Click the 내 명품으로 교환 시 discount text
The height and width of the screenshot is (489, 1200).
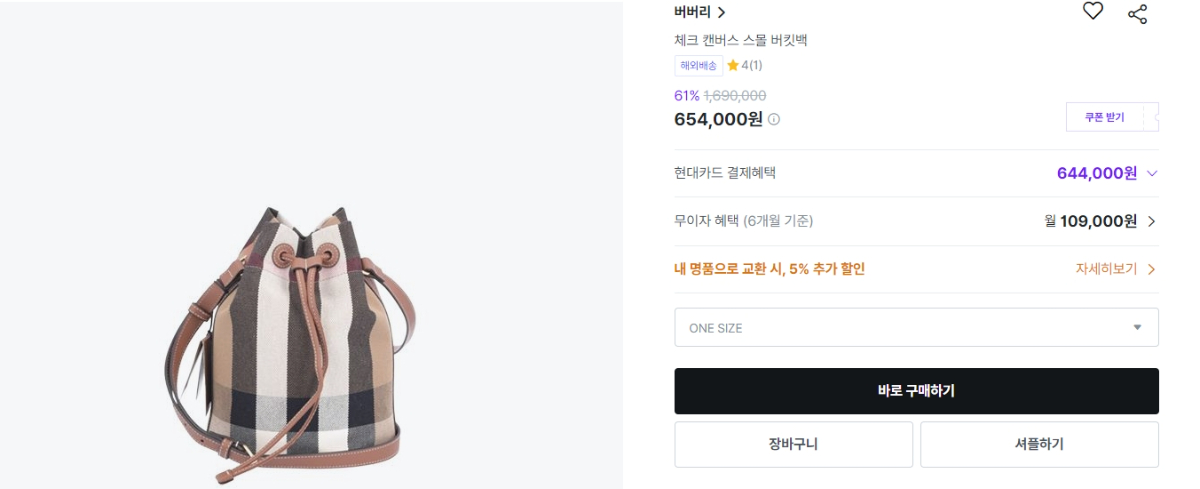[x=769, y=269]
